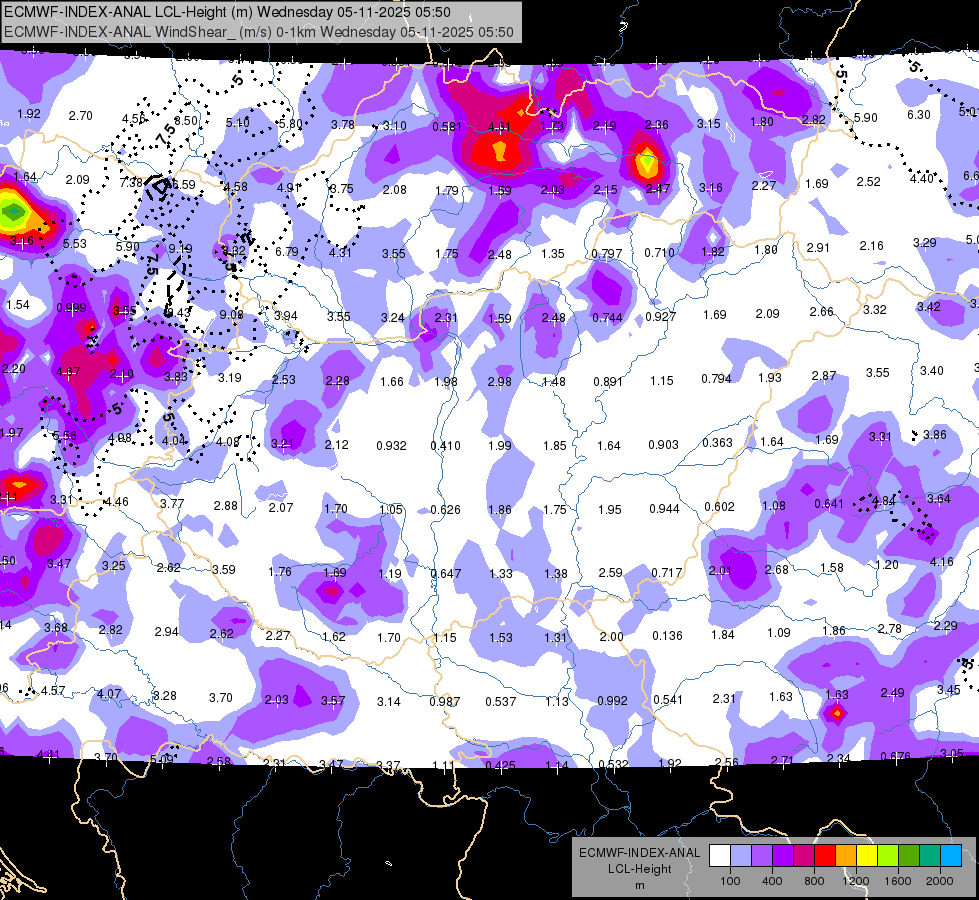Select the light blue legend swatch

(x=951, y=855)
